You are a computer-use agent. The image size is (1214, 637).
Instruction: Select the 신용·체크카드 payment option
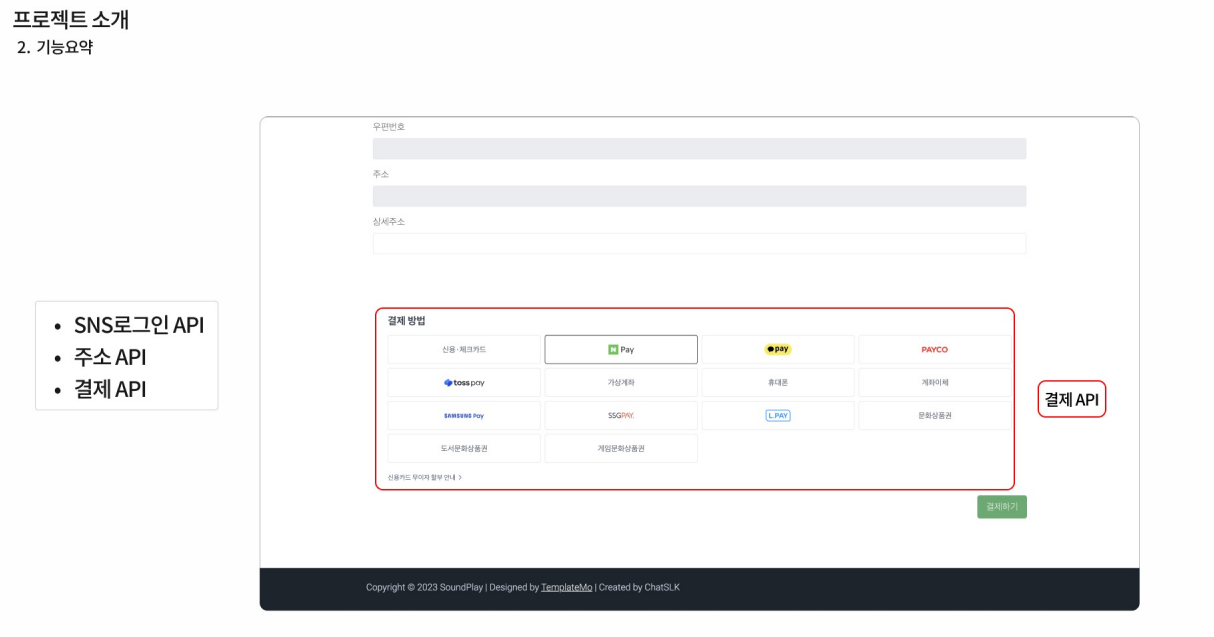[x=464, y=350]
